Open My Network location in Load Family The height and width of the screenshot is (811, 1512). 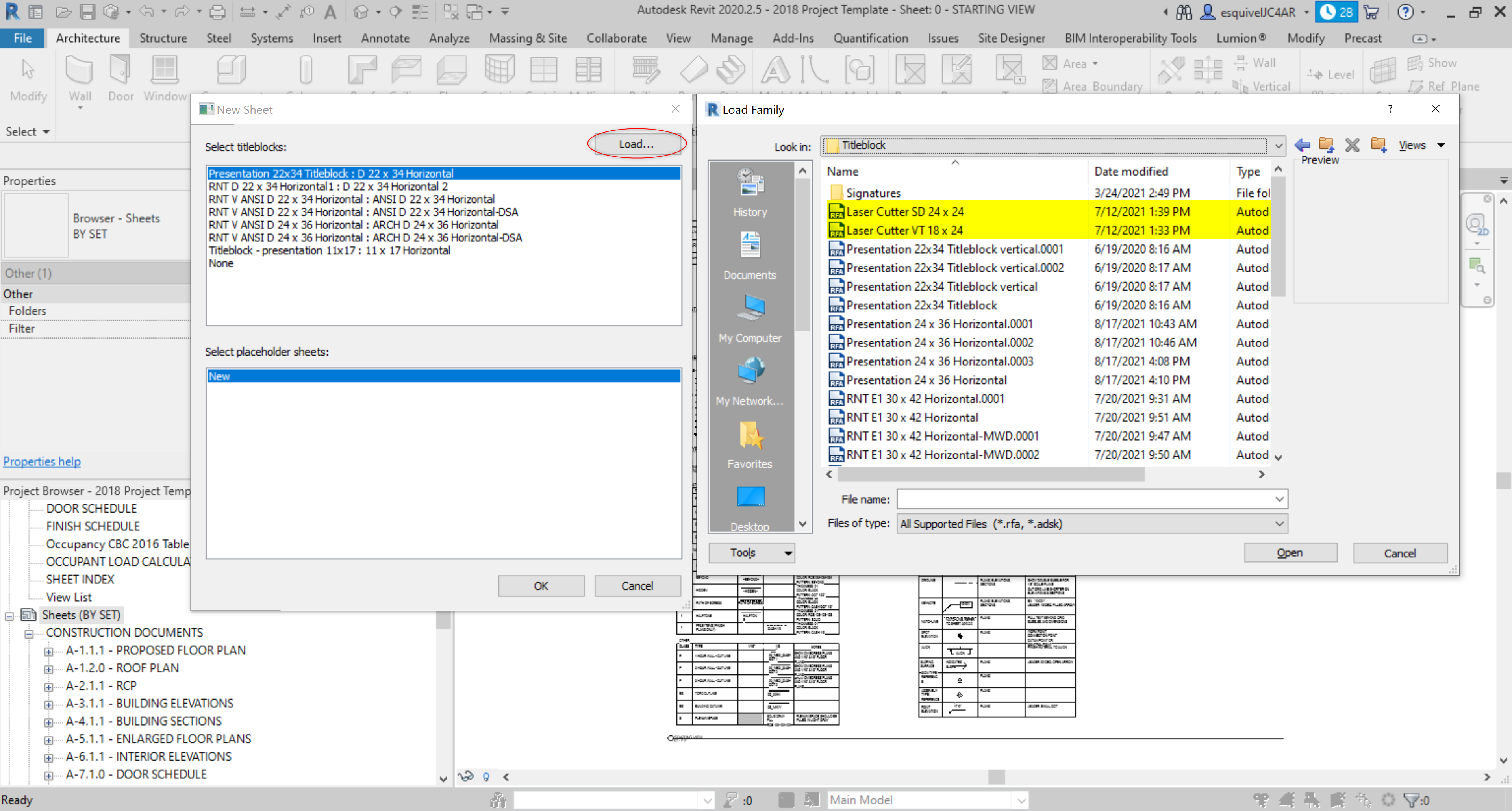point(750,381)
